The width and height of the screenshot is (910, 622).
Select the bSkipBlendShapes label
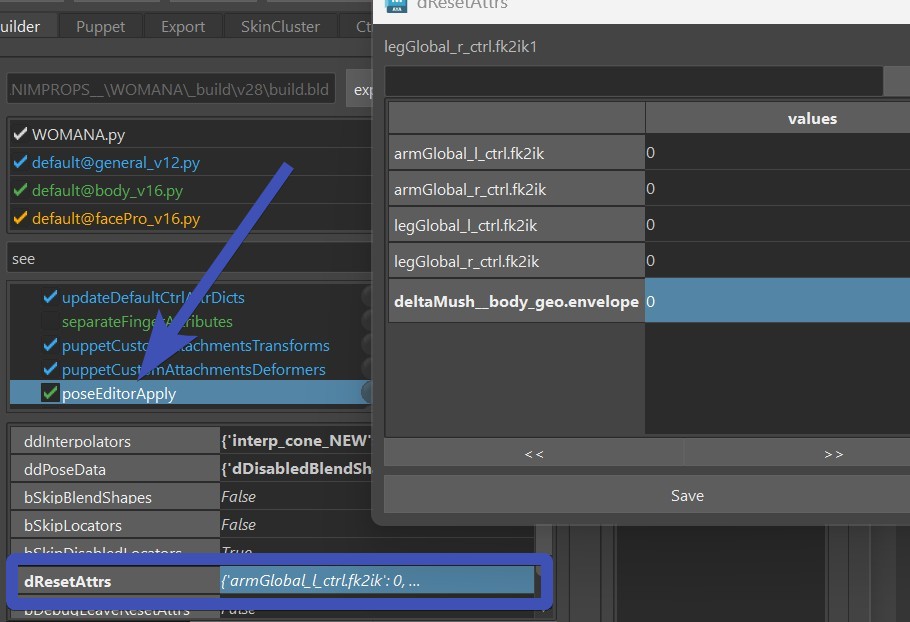tap(115, 497)
